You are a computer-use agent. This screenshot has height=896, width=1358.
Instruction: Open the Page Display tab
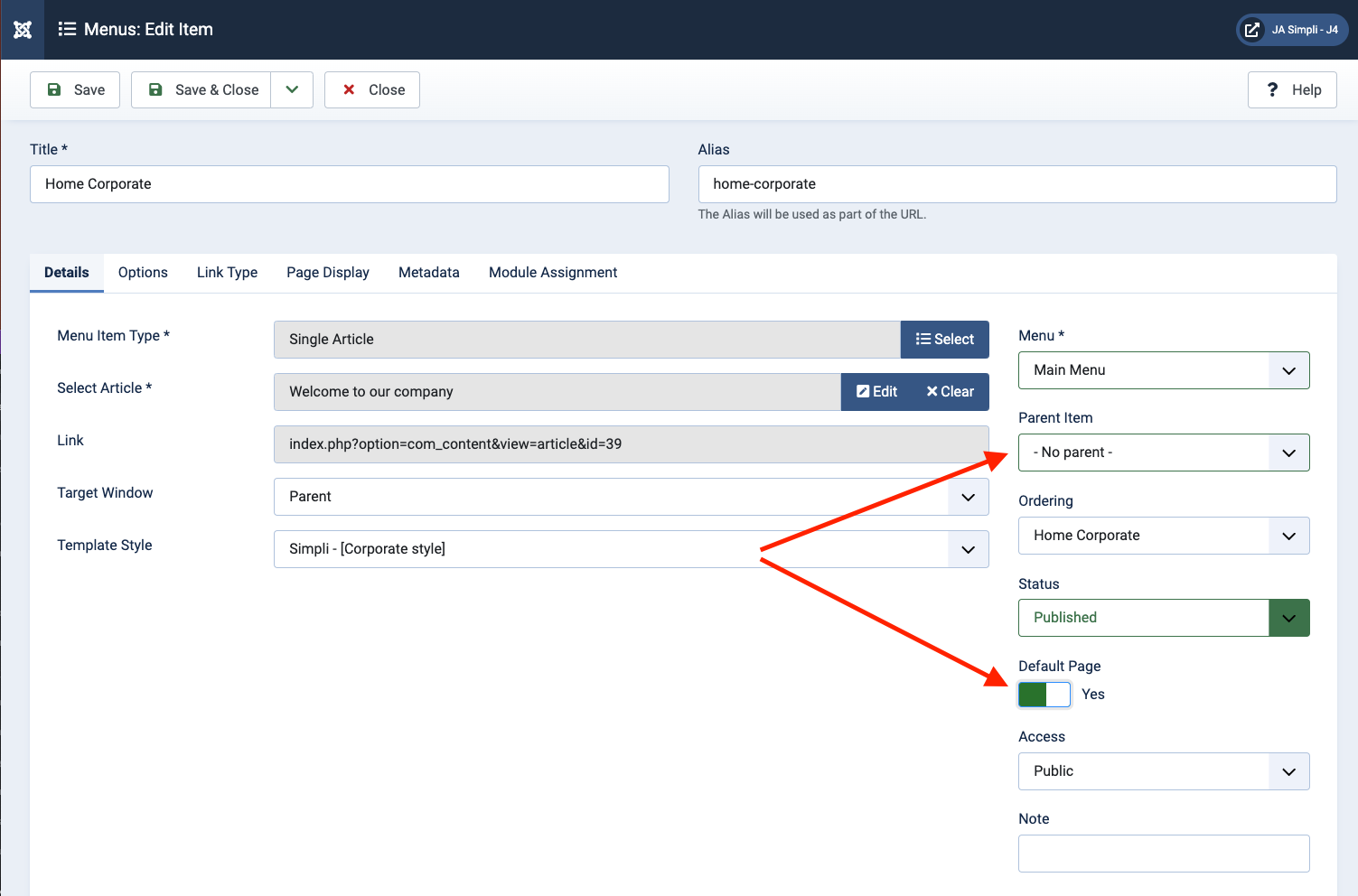[x=328, y=273]
